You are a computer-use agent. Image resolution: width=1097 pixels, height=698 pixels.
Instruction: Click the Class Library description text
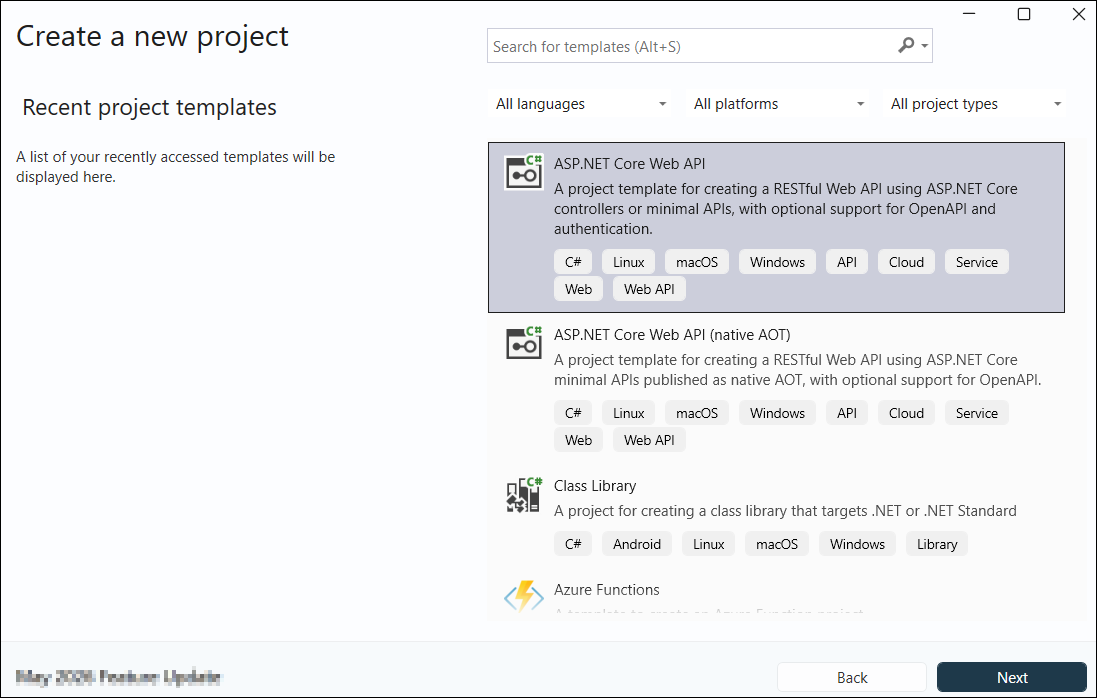[x=785, y=511]
